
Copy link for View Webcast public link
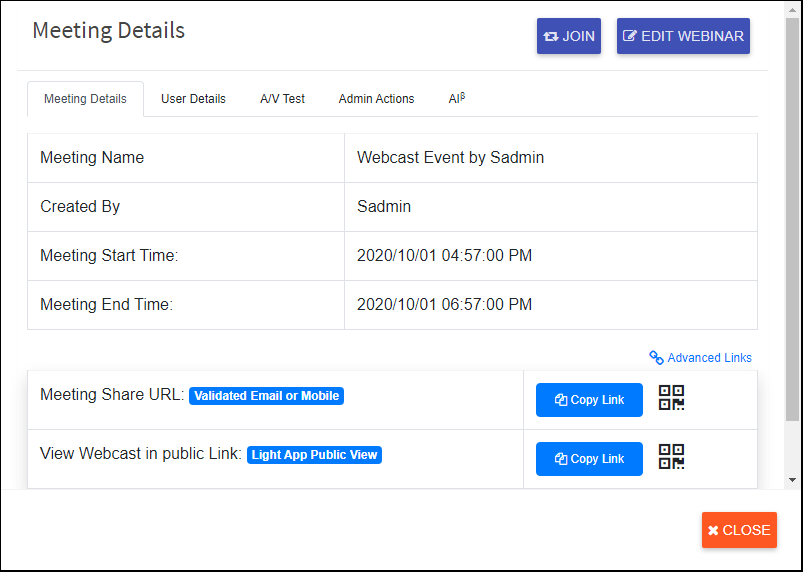tap(589, 459)
